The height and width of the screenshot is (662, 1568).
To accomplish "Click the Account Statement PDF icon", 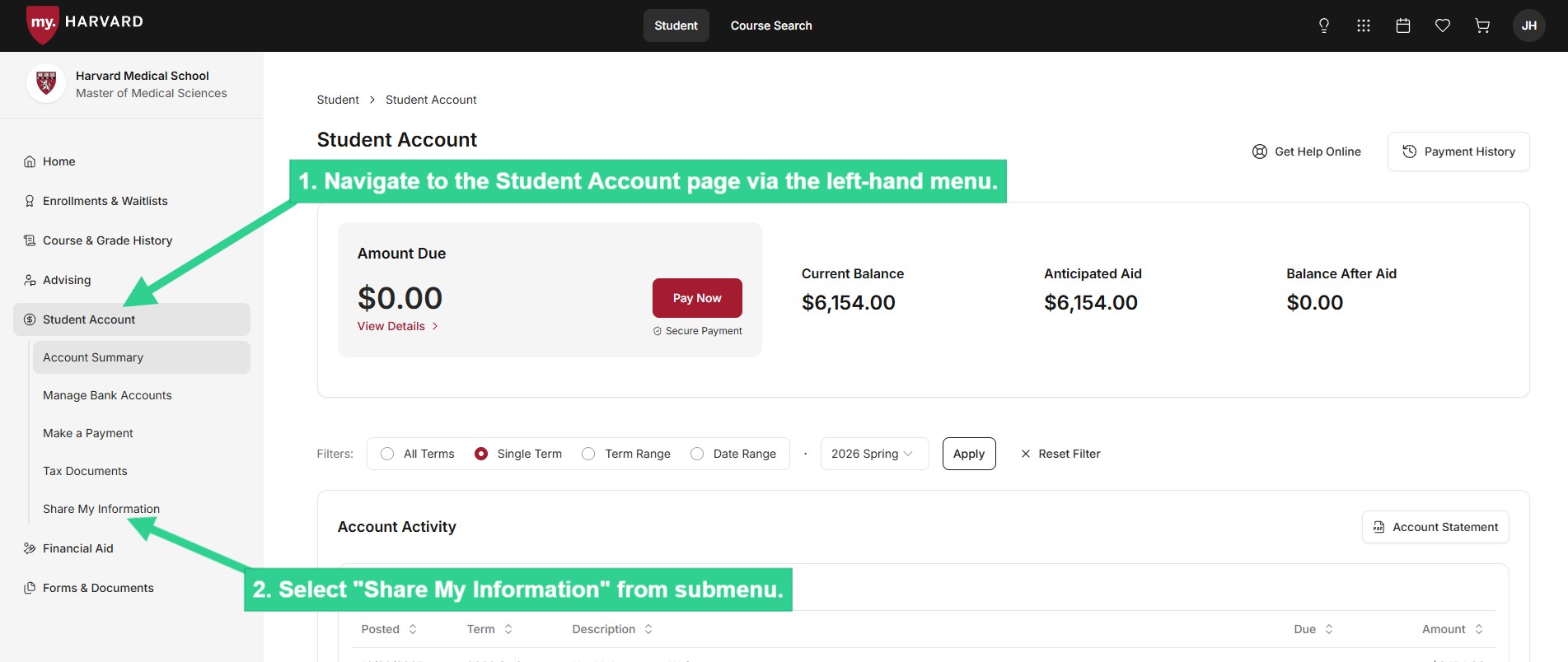I will (x=1378, y=527).
